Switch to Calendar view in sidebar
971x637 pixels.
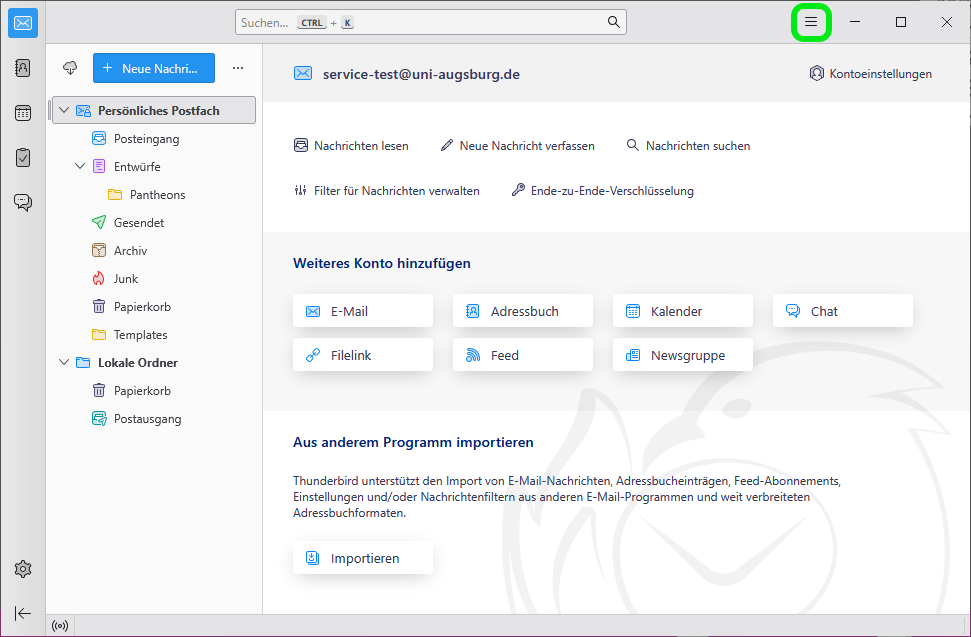click(22, 113)
